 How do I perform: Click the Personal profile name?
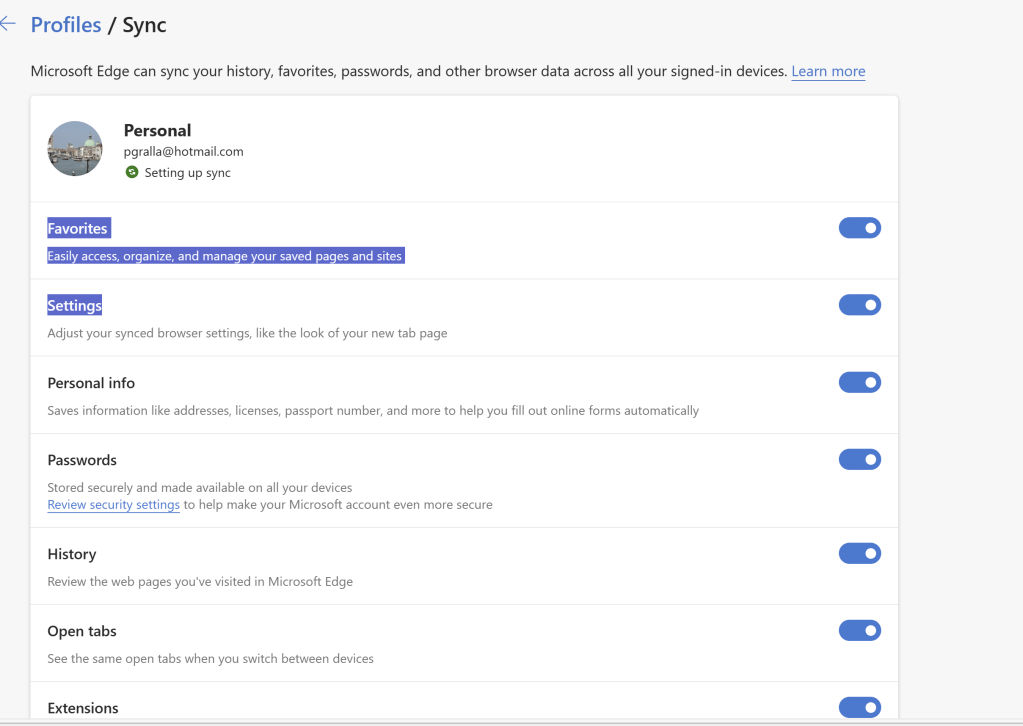[x=157, y=130]
